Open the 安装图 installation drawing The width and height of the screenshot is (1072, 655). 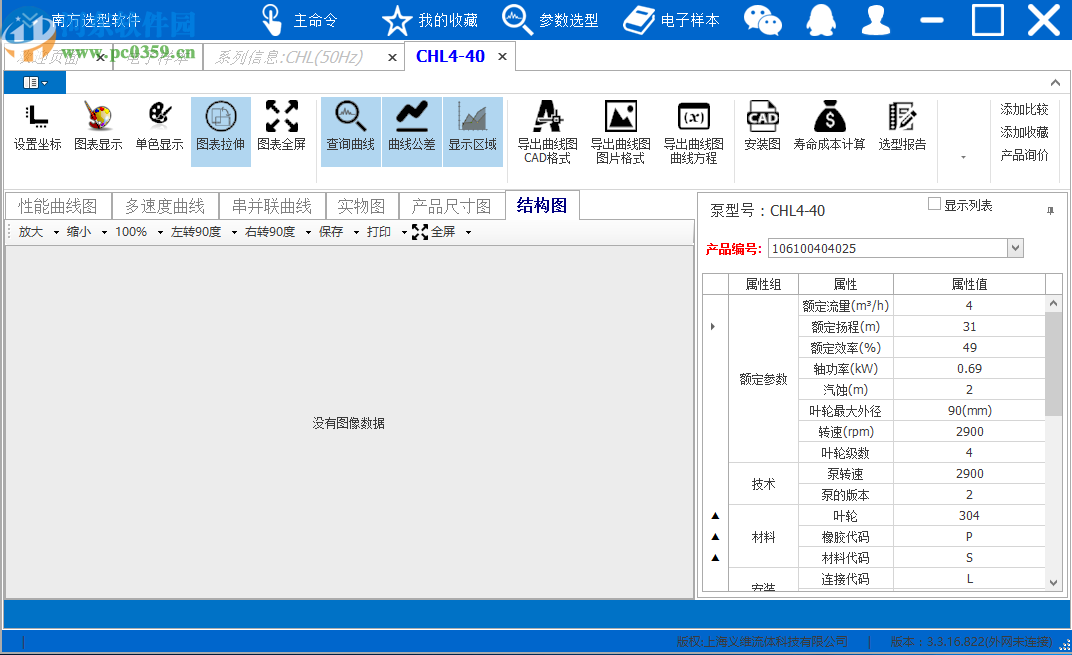762,130
